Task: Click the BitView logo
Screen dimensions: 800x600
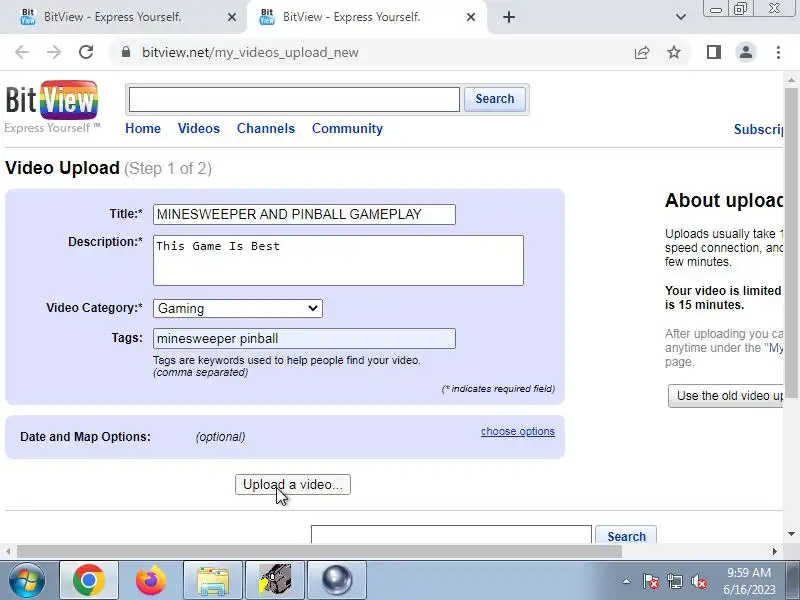Action: (x=52, y=107)
